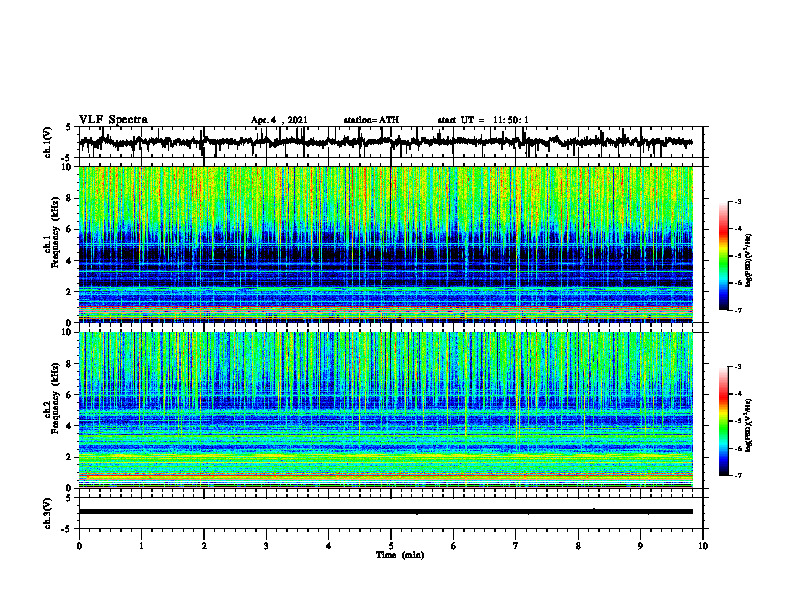Click time tick label "8" on the time axis
The width and height of the screenshot is (792, 612).
coord(578,546)
